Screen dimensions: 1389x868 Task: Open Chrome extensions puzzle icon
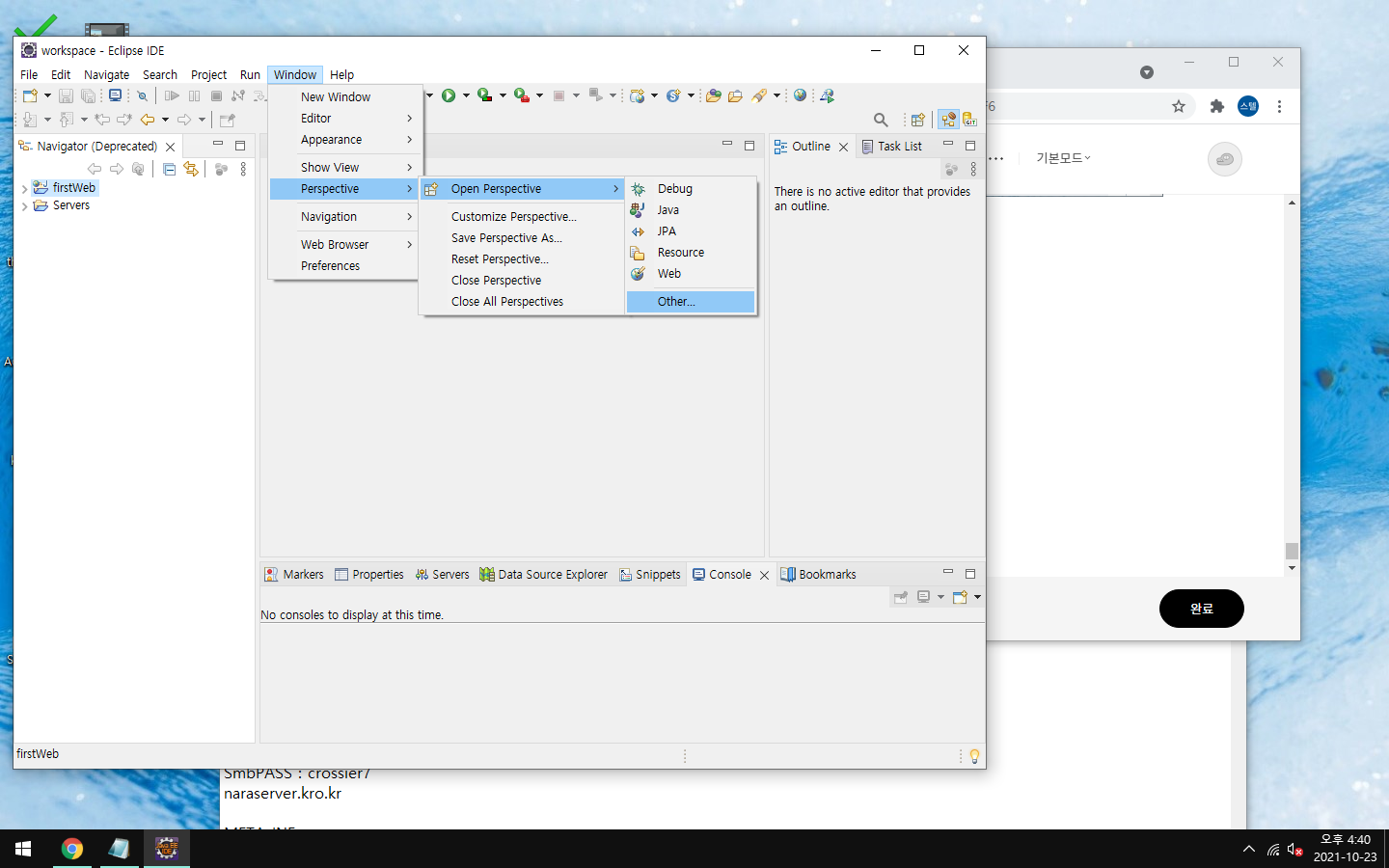coord(1217,106)
